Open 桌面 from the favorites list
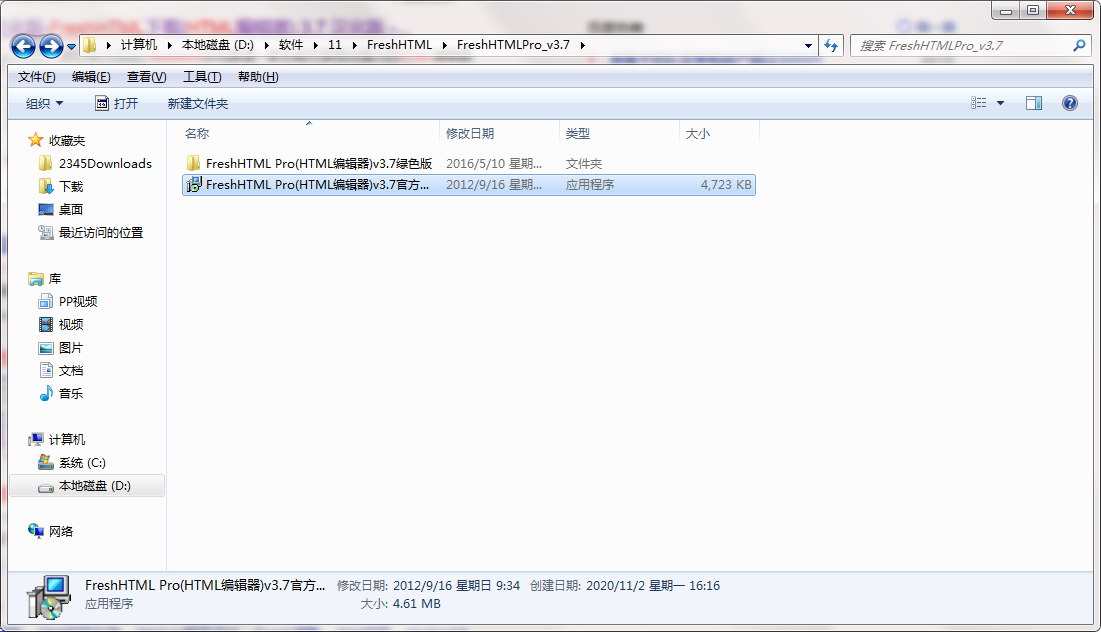Viewport: 1101px width, 632px height. point(61,209)
